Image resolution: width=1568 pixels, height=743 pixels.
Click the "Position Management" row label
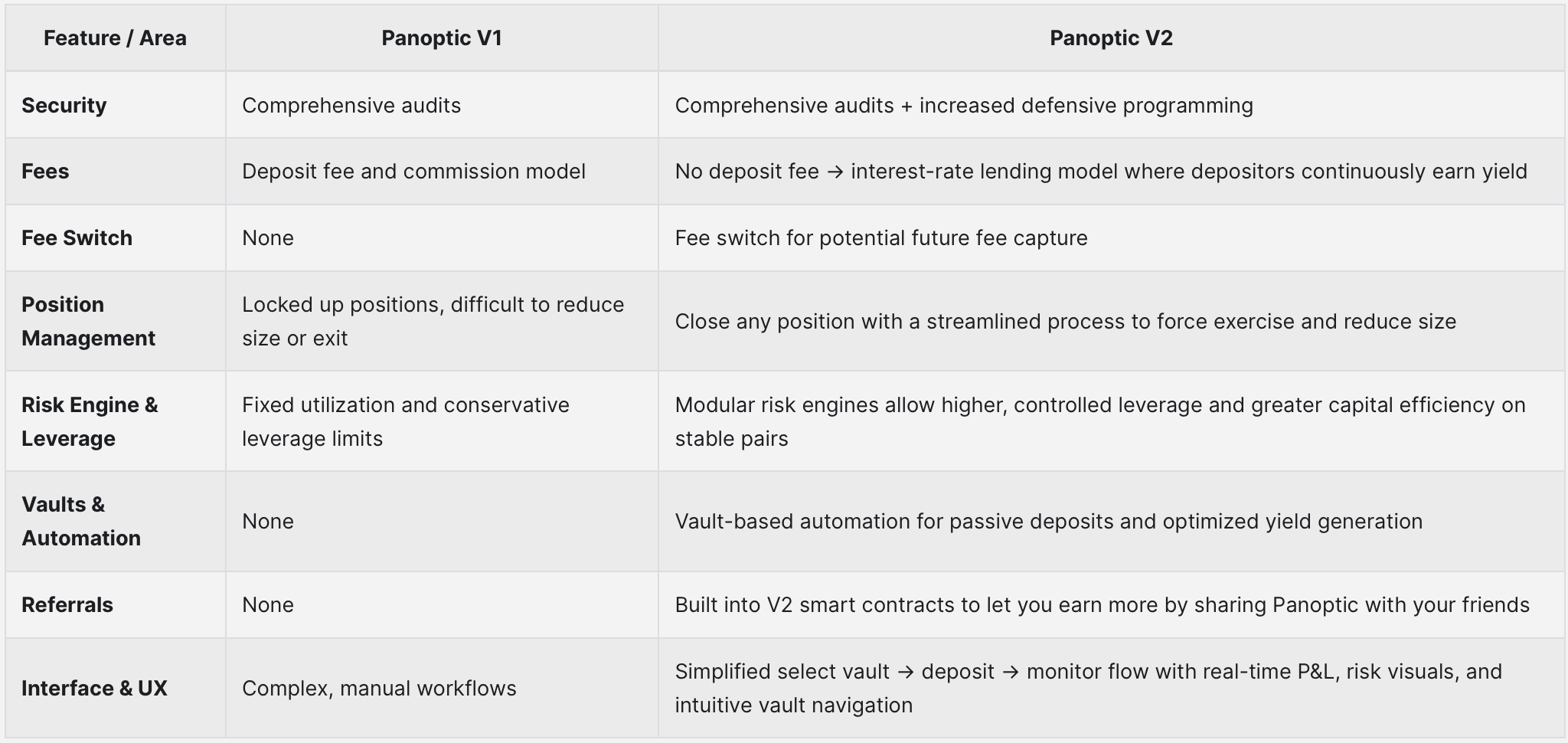[88, 321]
